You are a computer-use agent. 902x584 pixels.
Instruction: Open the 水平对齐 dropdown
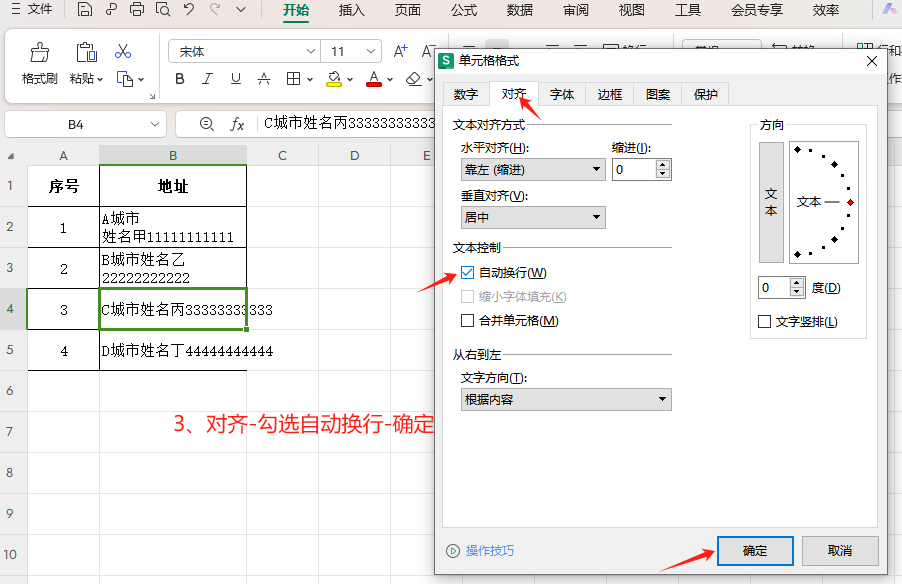click(533, 170)
